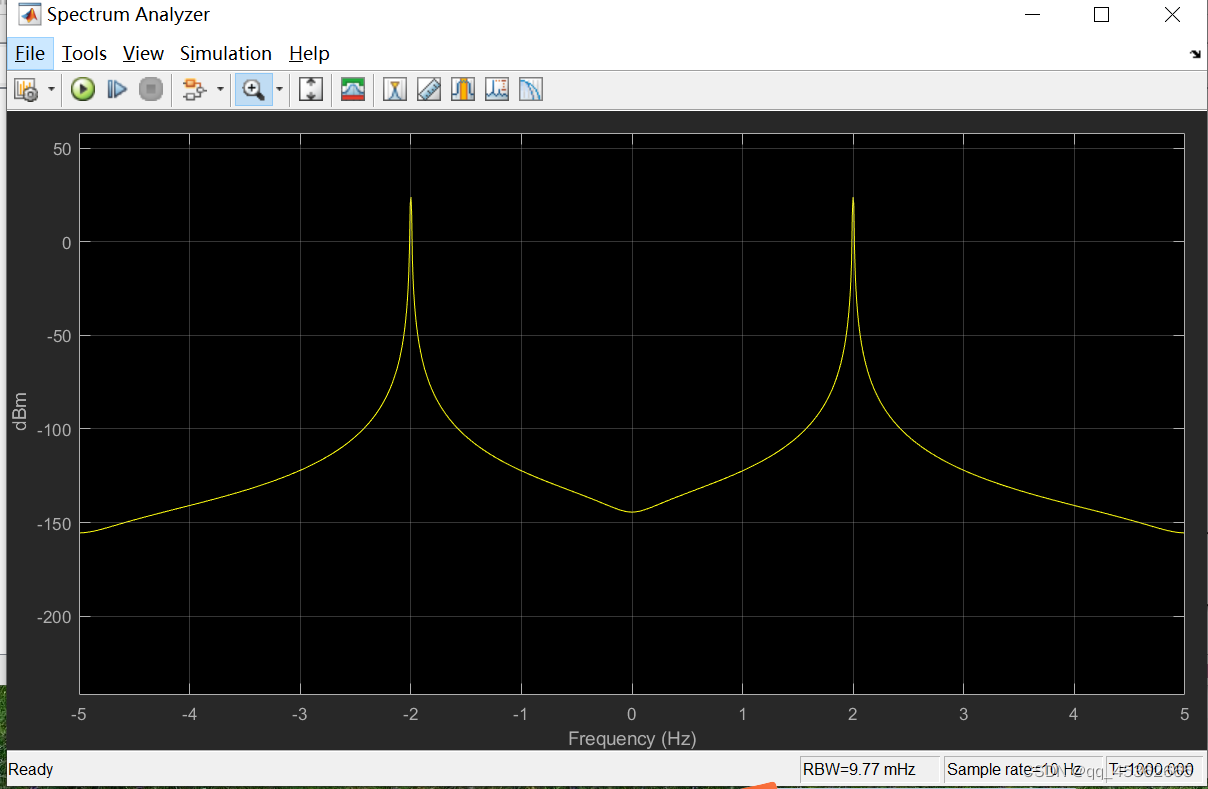This screenshot has width=1208, height=789.
Task: Click the Ready status text
Action: pos(30,769)
